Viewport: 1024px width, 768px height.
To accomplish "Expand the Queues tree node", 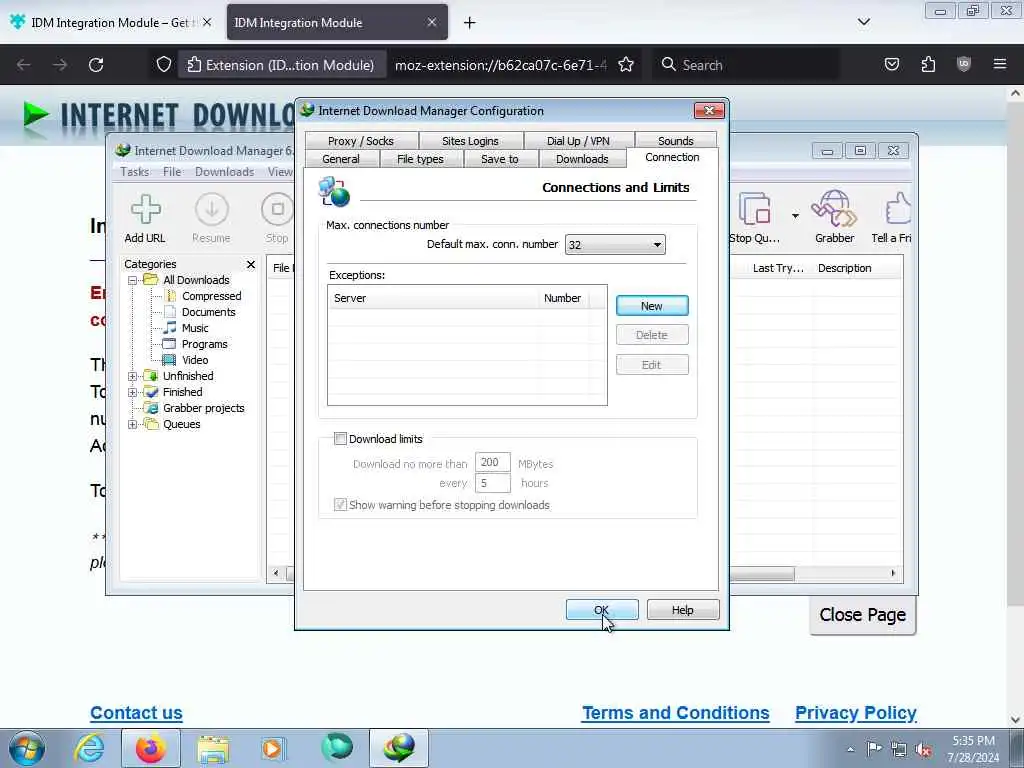I will click(x=133, y=424).
